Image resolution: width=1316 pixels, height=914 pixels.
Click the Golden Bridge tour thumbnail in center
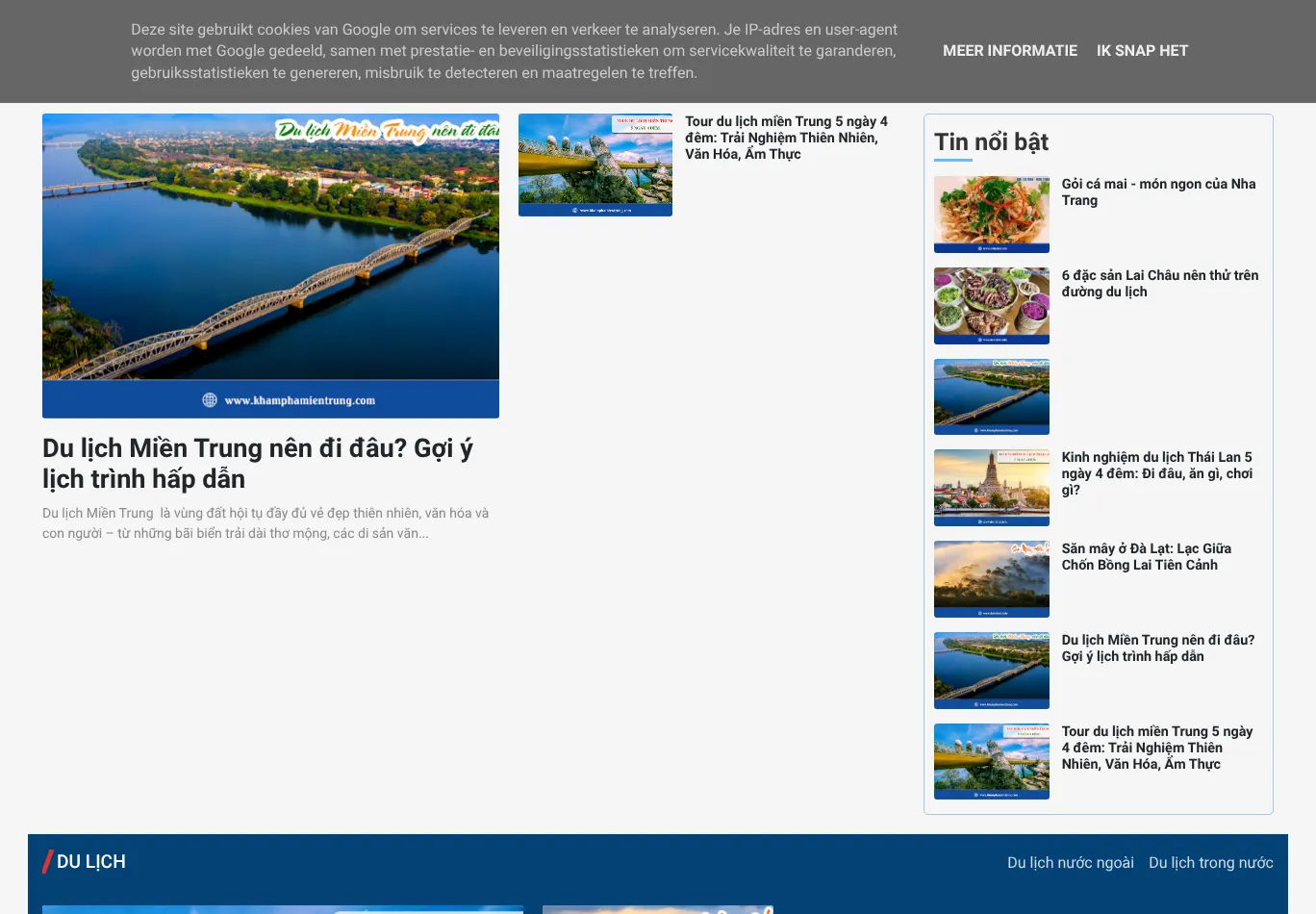point(595,165)
